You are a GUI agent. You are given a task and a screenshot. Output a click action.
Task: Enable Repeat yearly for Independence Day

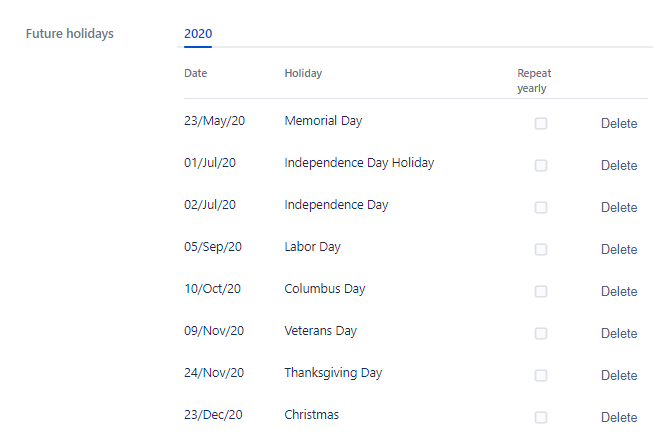pyautogui.click(x=541, y=208)
